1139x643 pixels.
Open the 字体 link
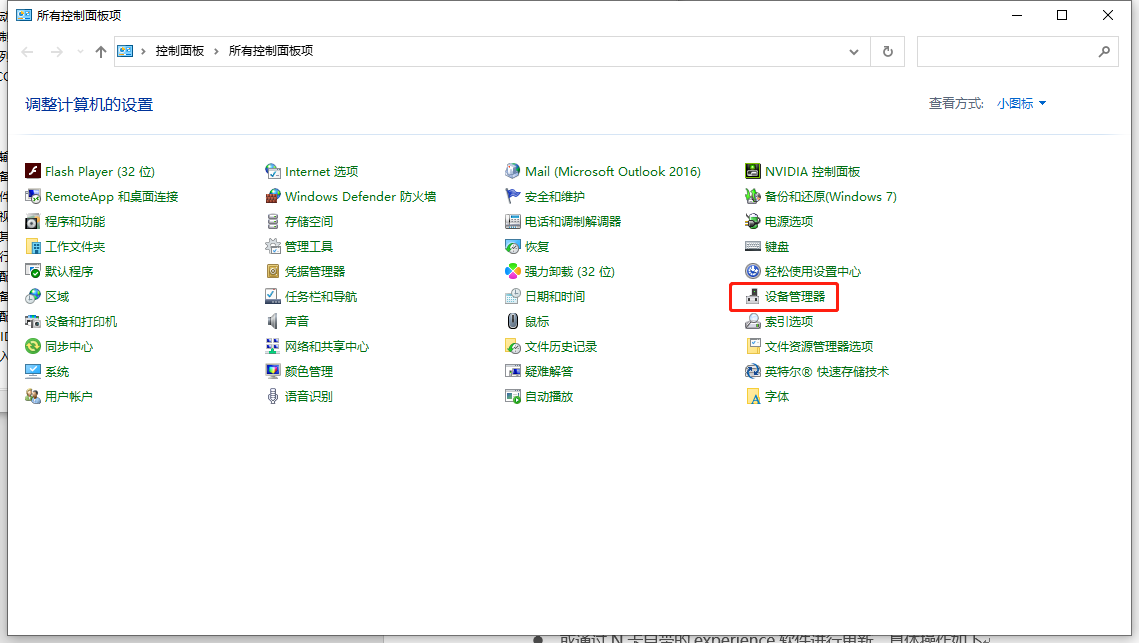pyautogui.click(x=777, y=397)
